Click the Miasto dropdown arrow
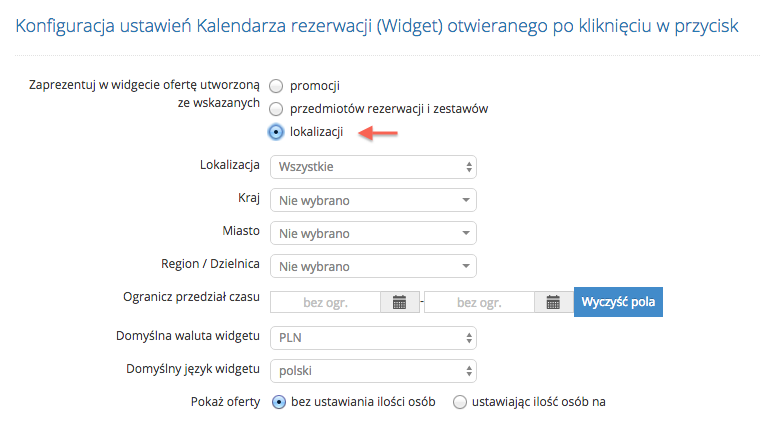 pyautogui.click(x=466, y=233)
